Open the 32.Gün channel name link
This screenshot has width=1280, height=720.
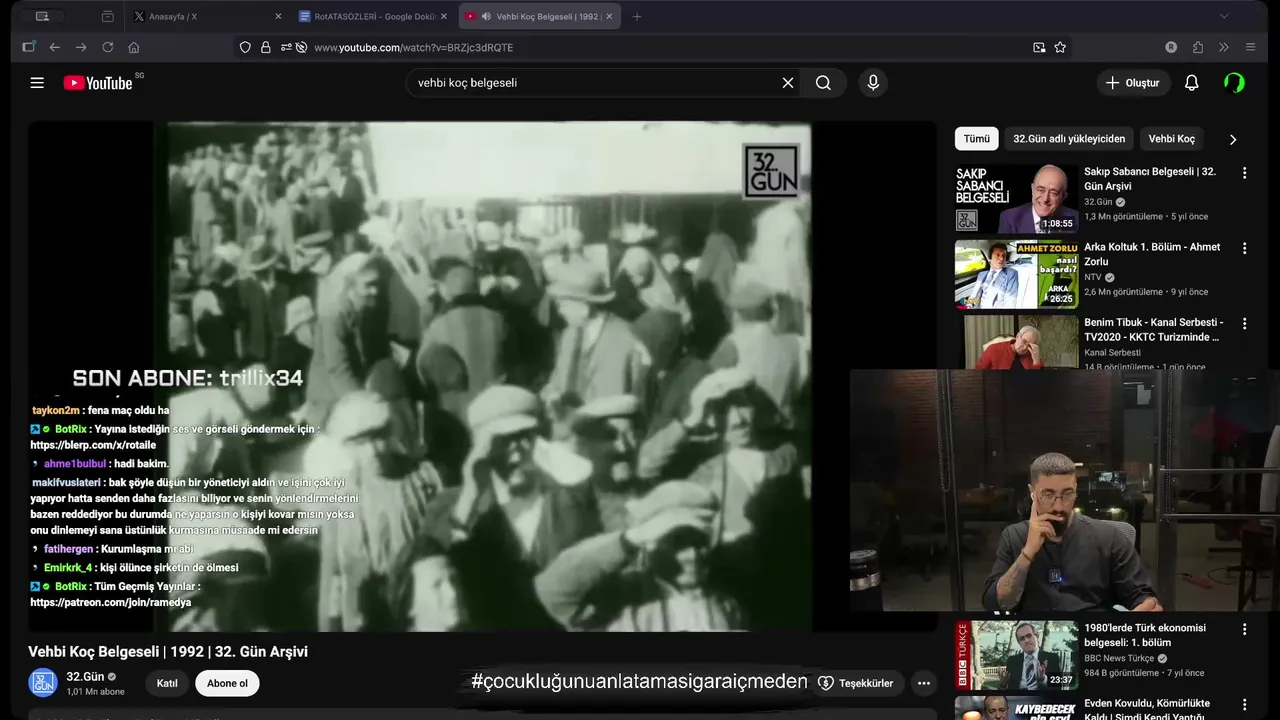click(85, 677)
